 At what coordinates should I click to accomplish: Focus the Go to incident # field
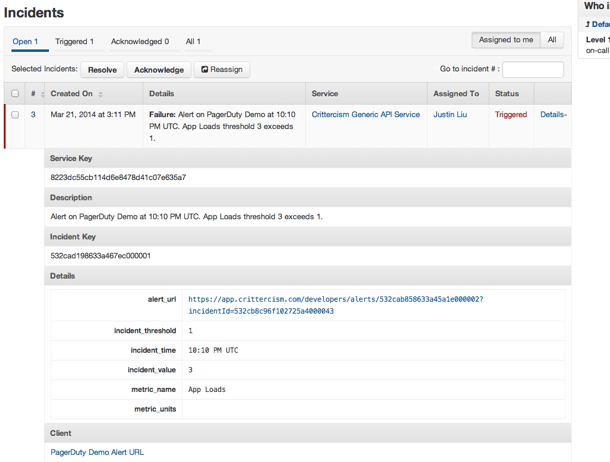(x=532, y=70)
